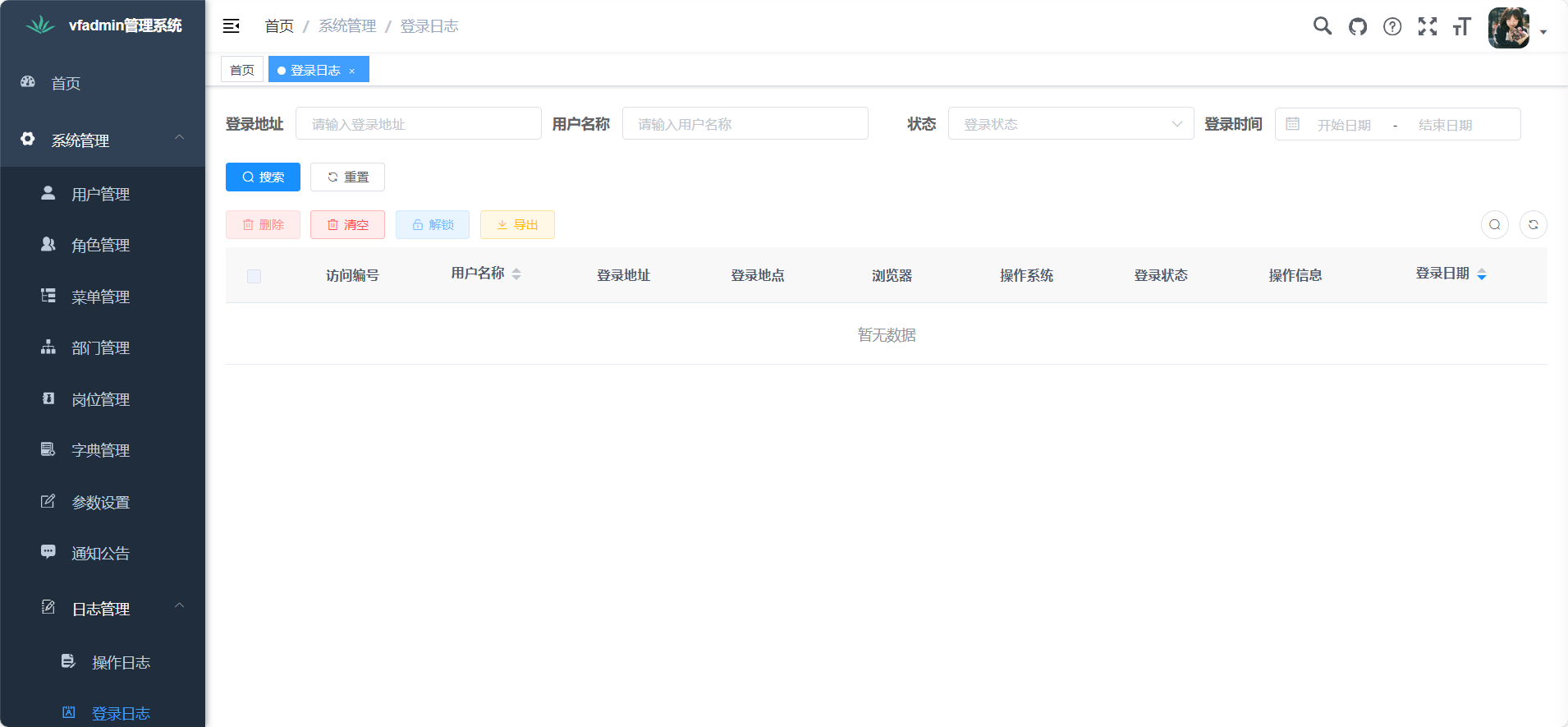Click the vfadmin logo icon
The height and width of the screenshot is (727, 1568).
pyautogui.click(x=39, y=25)
